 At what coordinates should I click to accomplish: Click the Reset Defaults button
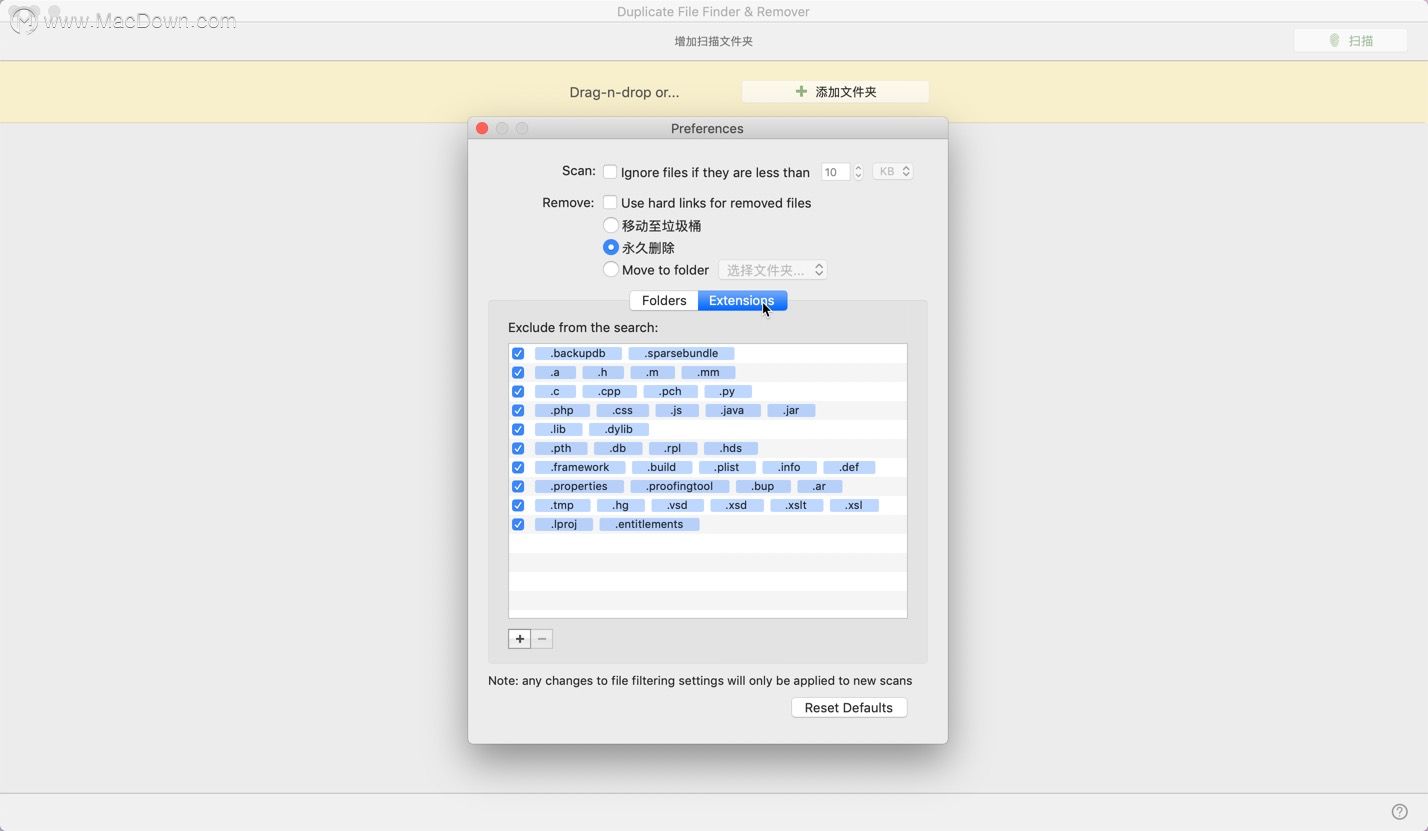[x=849, y=707]
